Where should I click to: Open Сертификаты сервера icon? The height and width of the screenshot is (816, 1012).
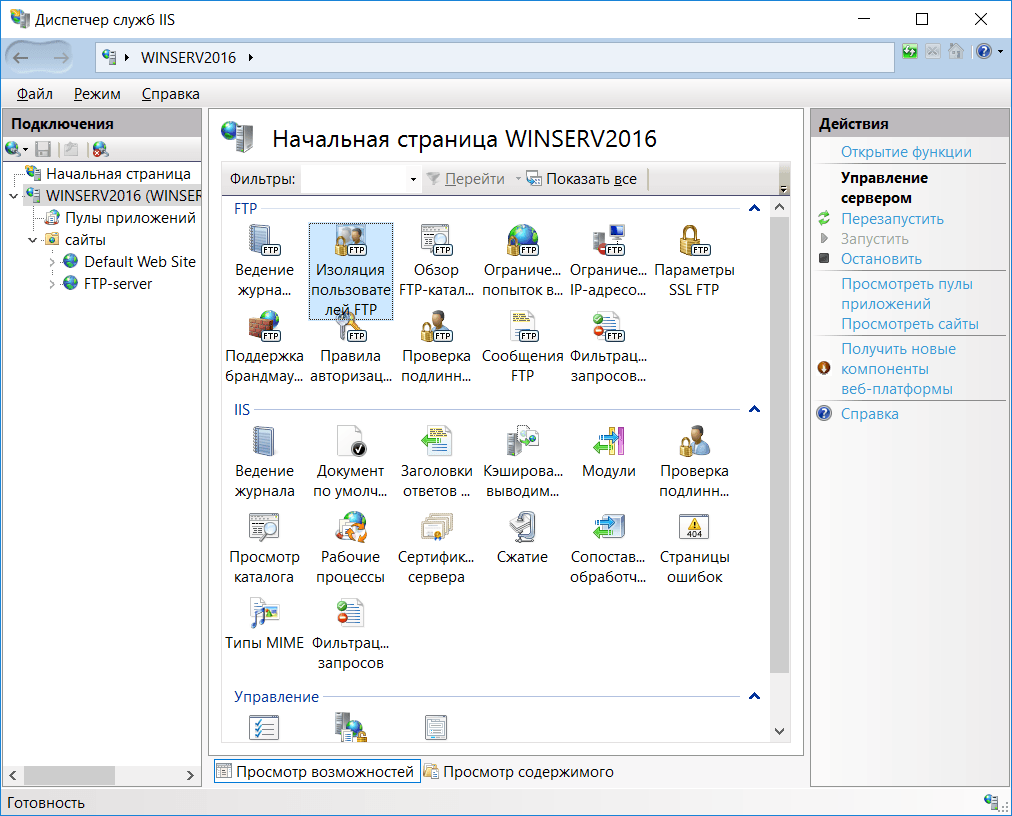(436, 527)
